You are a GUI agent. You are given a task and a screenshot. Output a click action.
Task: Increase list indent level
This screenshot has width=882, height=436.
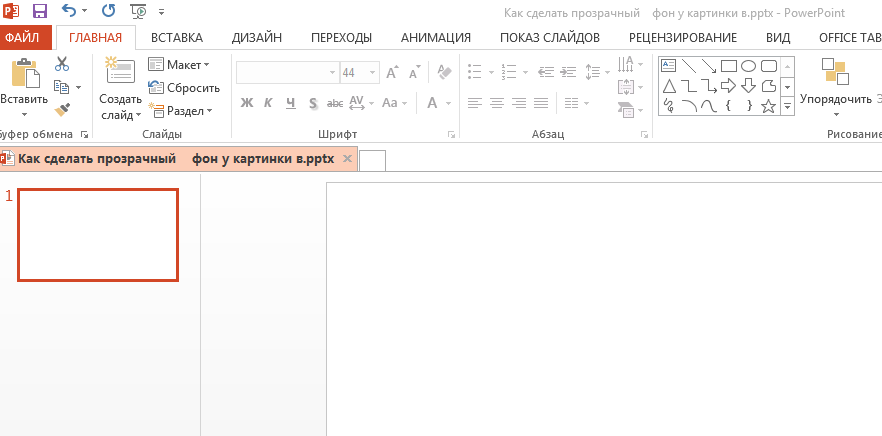[x=569, y=72]
